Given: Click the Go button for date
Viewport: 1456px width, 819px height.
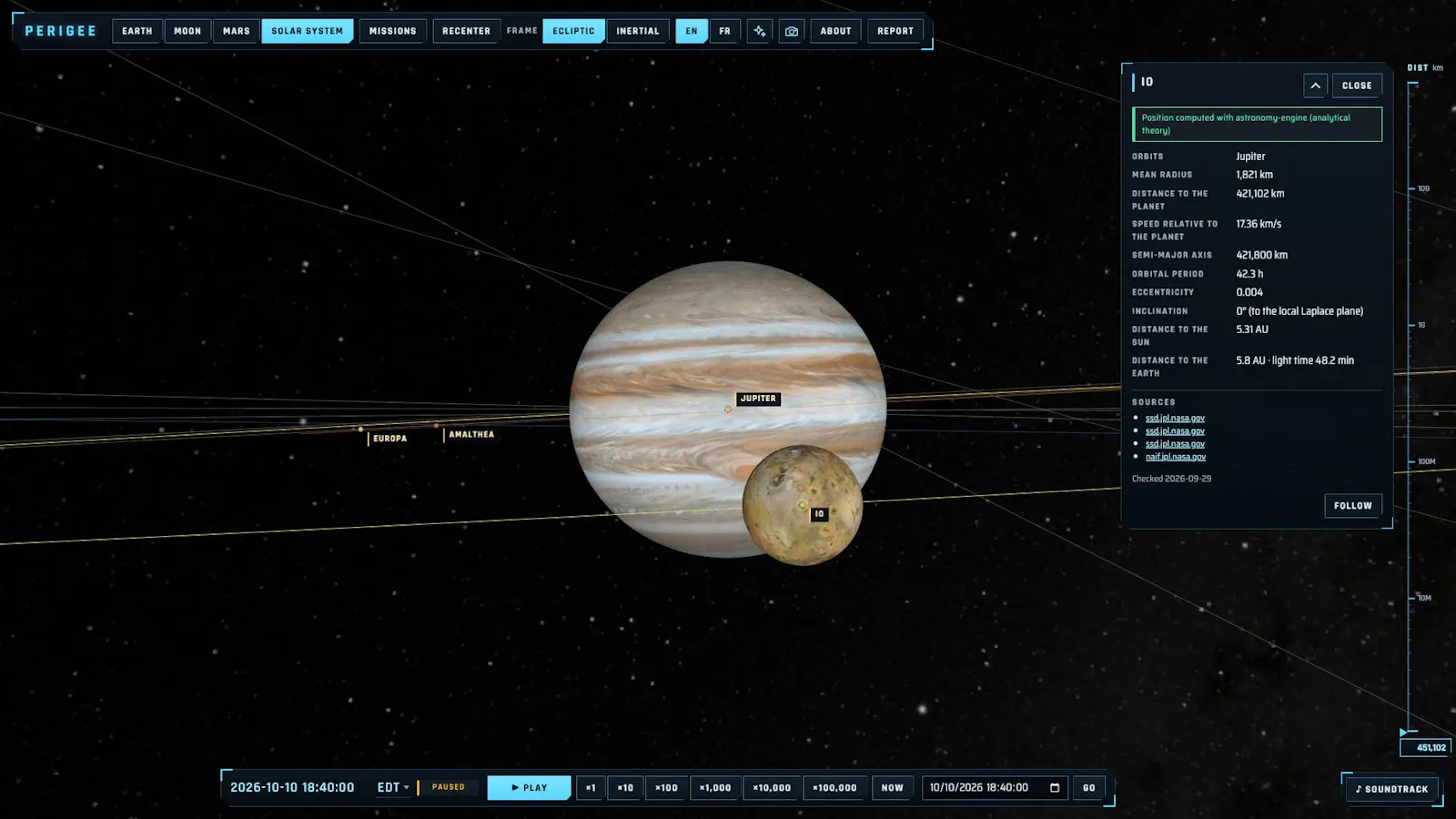Looking at the screenshot, I should point(1089,788).
